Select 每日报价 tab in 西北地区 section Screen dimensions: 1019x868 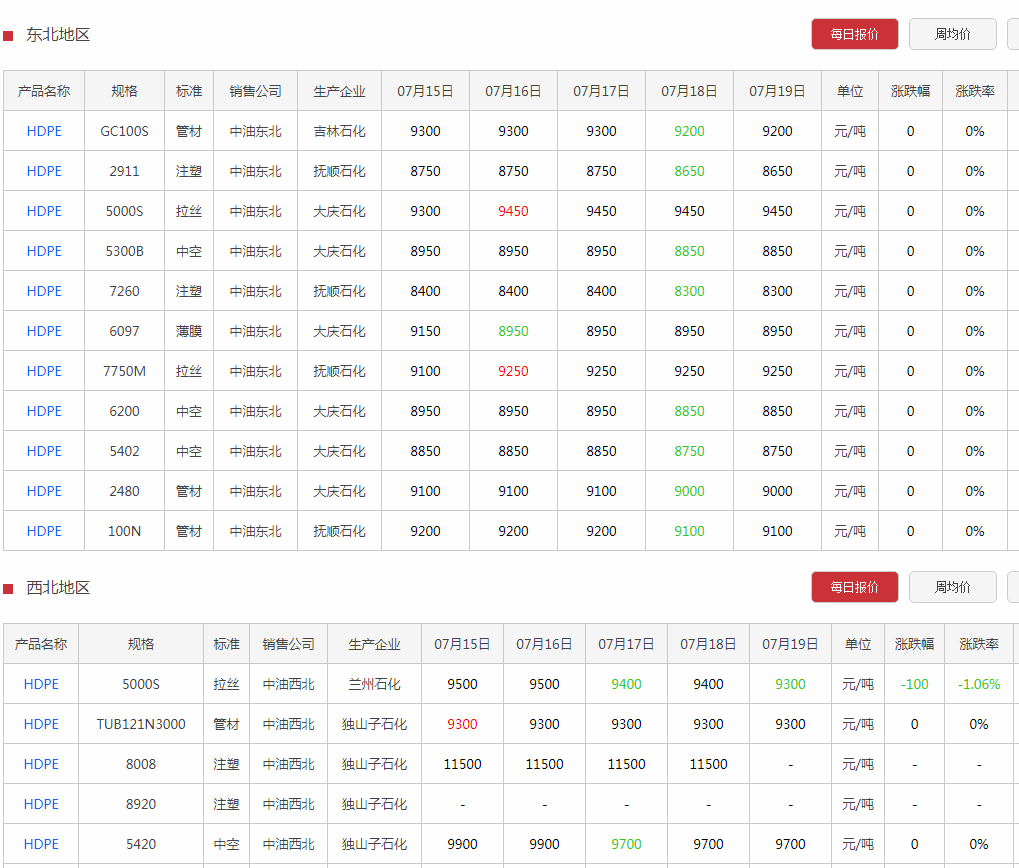coord(855,587)
